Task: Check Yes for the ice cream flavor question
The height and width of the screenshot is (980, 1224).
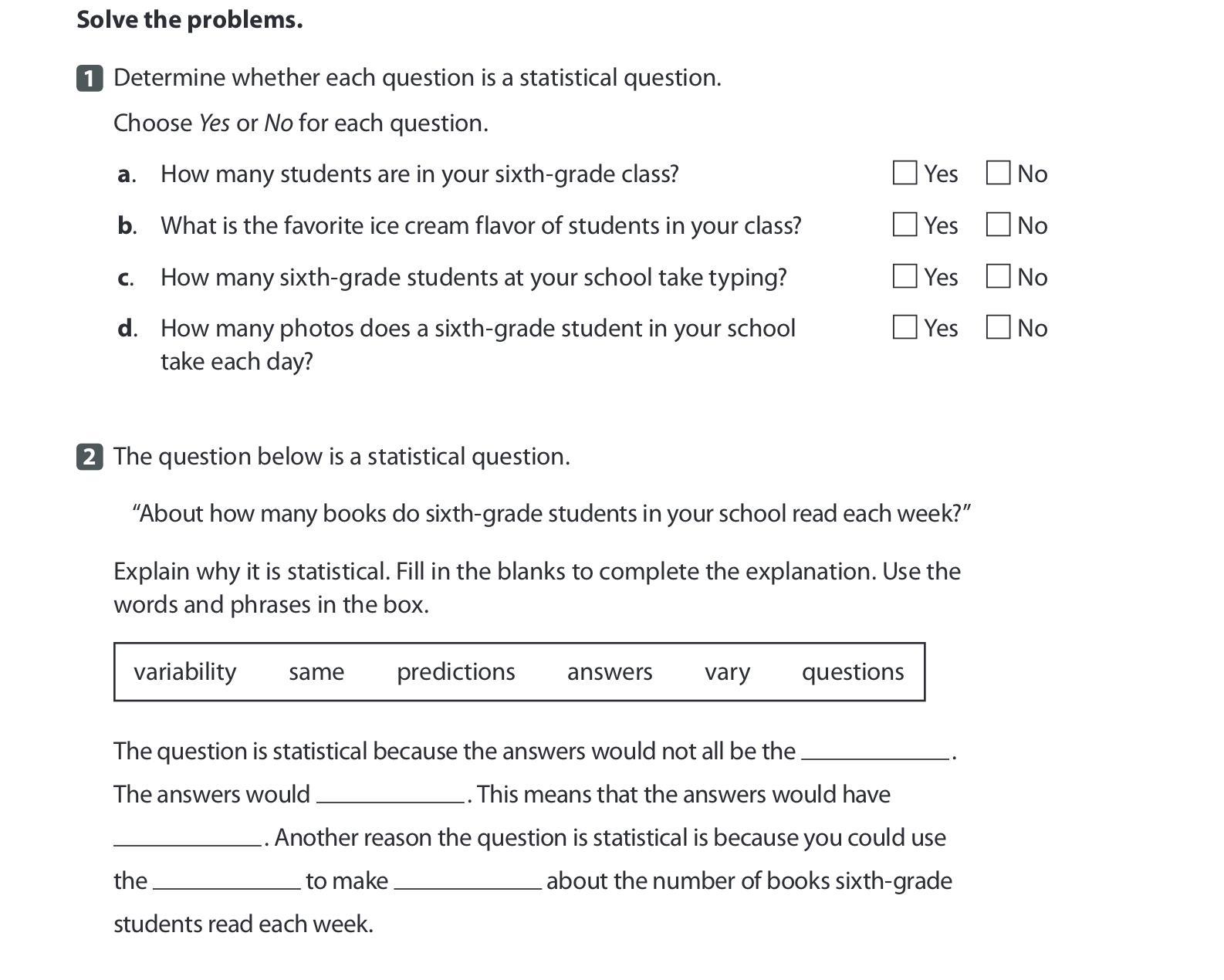Action: tap(904, 225)
